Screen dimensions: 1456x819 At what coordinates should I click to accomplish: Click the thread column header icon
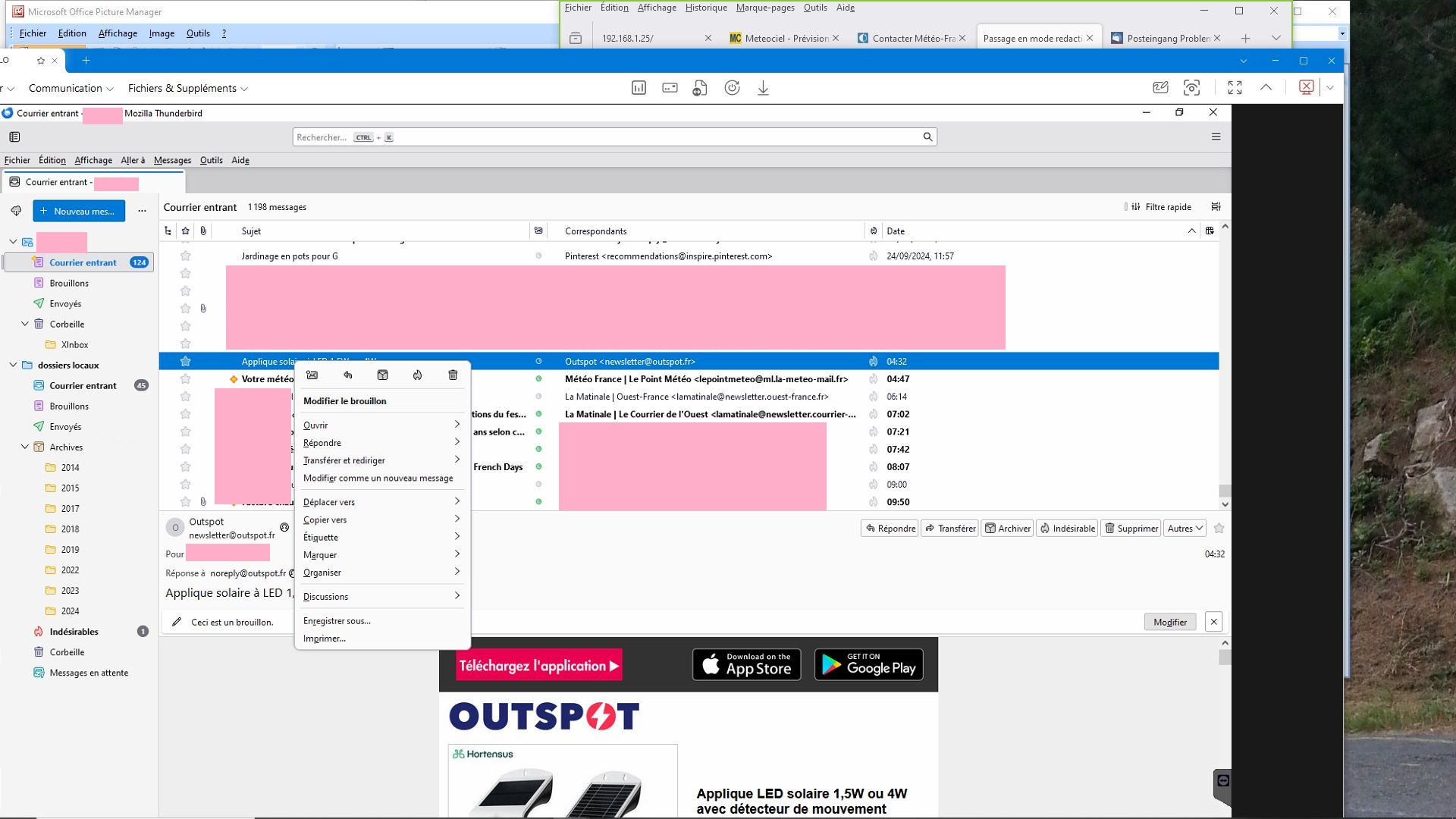pyautogui.click(x=168, y=231)
